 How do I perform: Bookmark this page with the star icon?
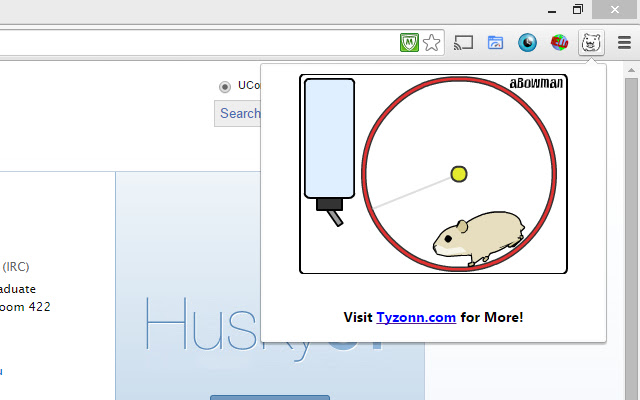(x=431, y=42)
